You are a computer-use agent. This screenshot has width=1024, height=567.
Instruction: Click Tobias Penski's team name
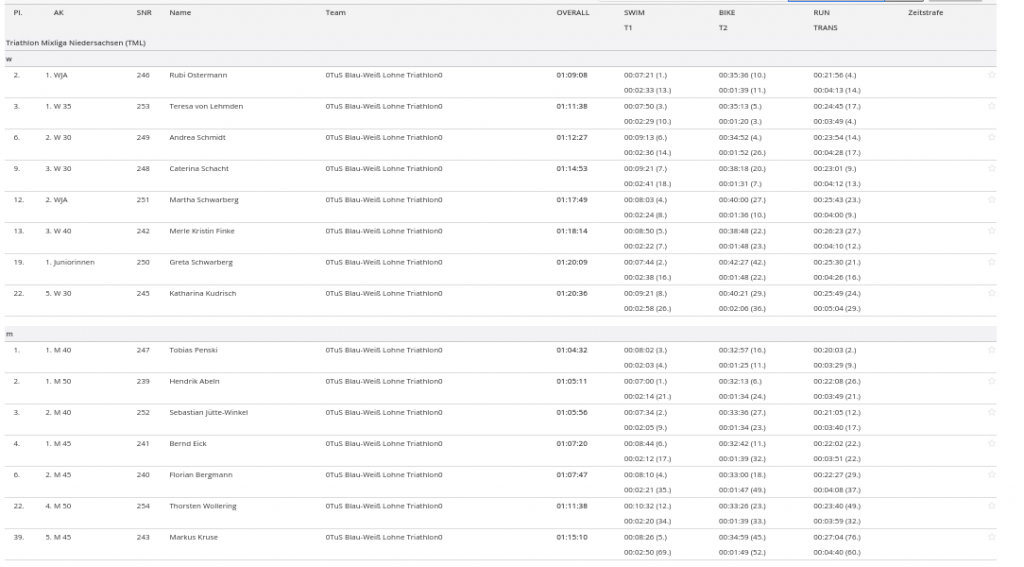[x=384, y=350]
